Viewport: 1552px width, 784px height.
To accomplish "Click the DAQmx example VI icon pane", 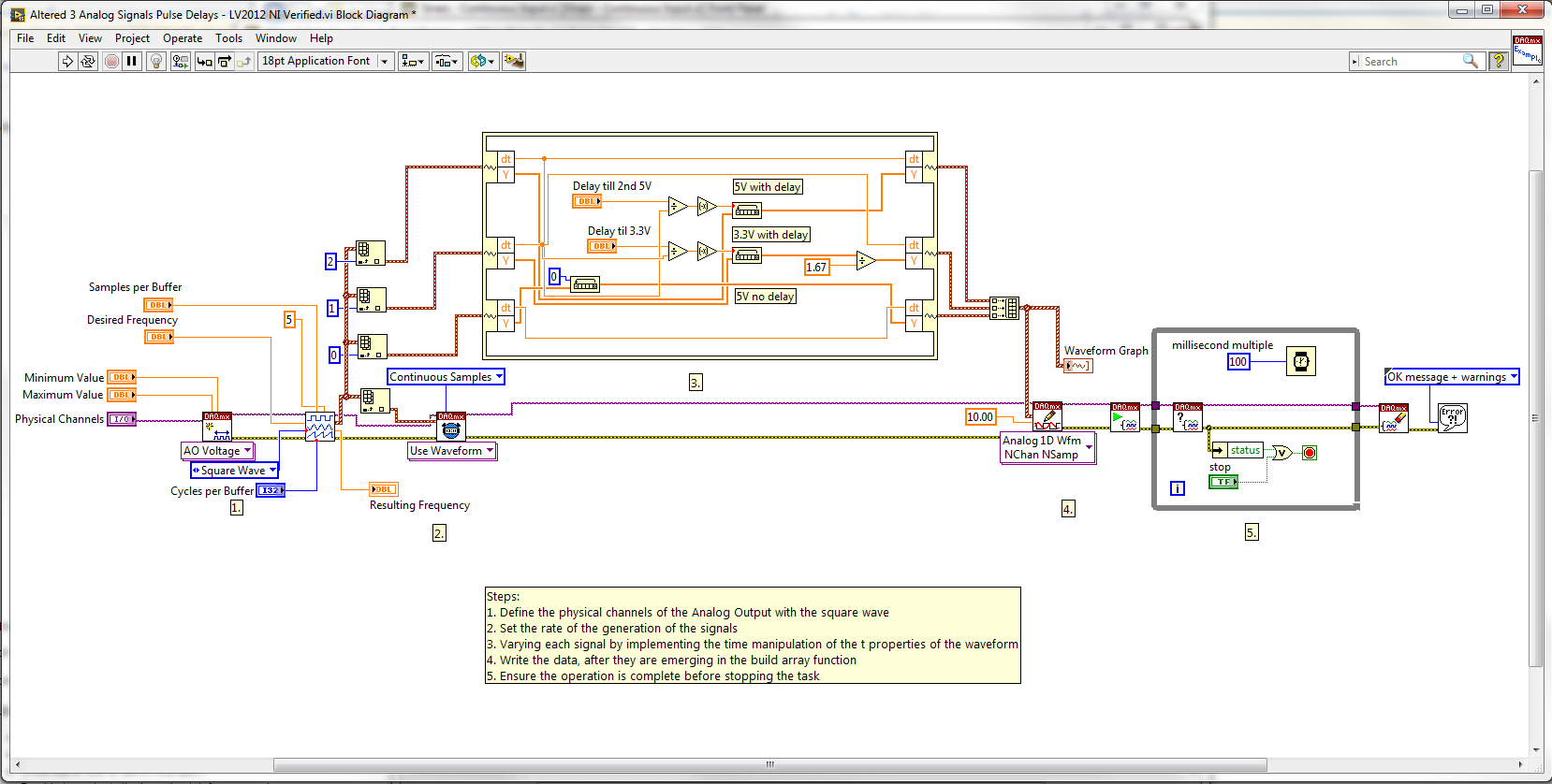I will tap(1528, 50).
